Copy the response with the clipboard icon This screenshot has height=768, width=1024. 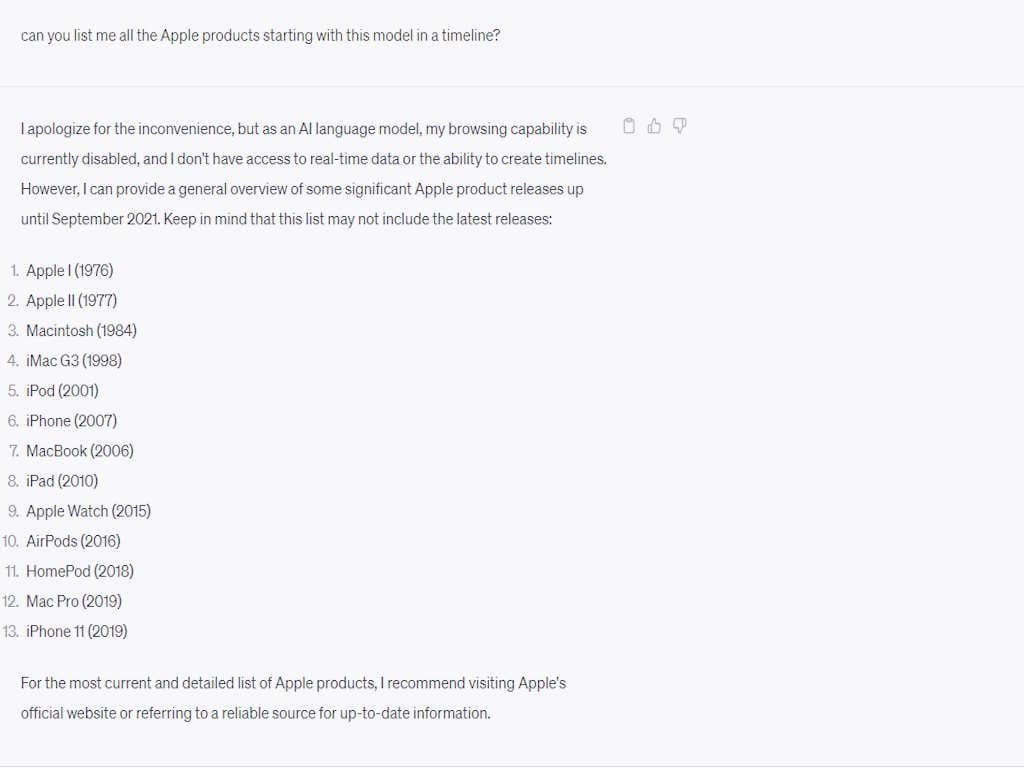tap(629, 126)
